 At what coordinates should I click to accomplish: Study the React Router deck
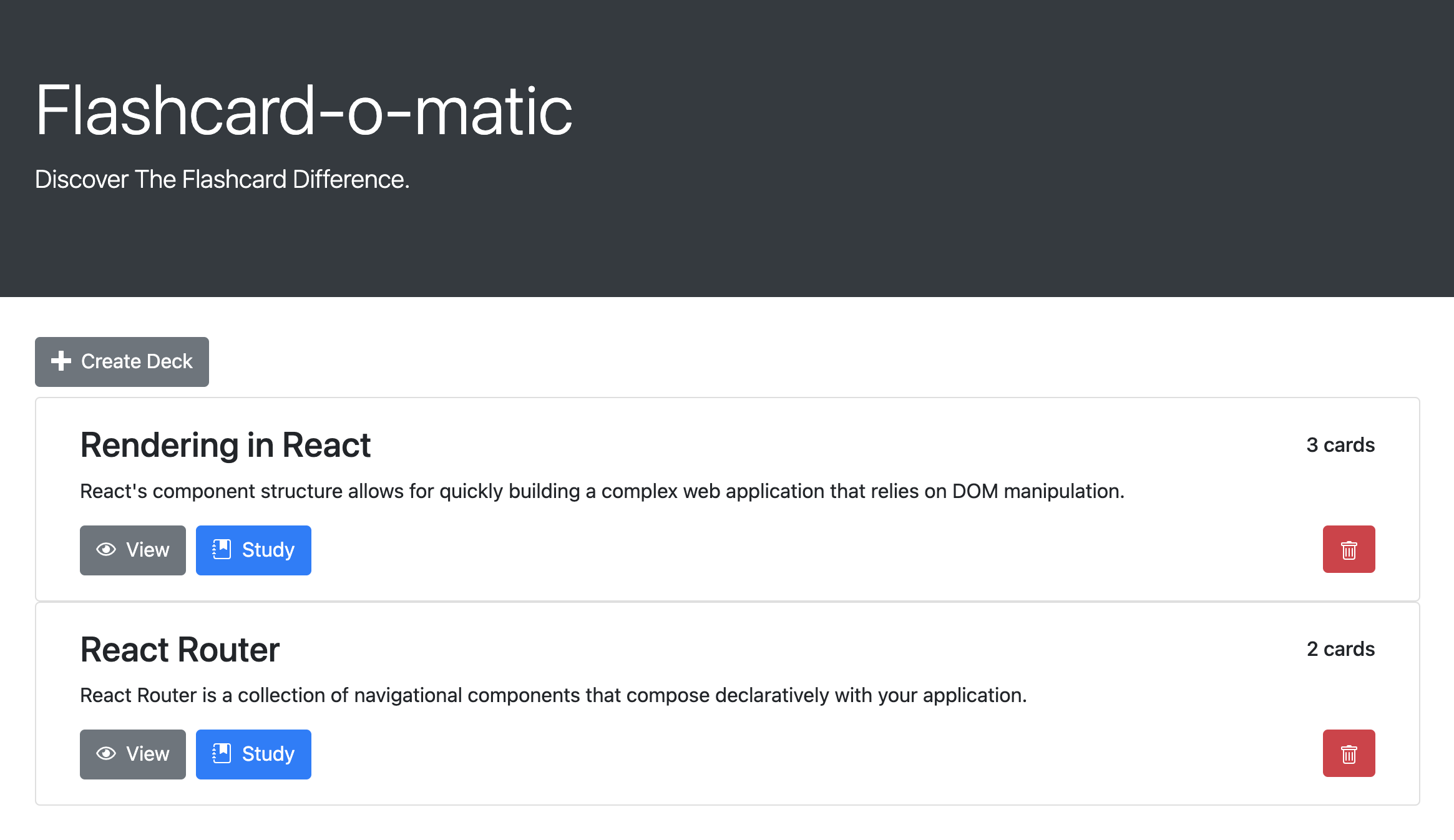(253, 754)
